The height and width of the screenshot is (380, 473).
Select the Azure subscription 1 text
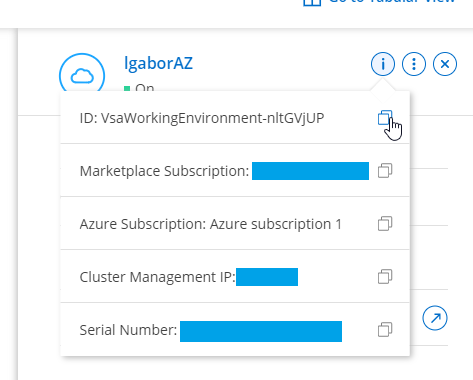pos(276,224)
